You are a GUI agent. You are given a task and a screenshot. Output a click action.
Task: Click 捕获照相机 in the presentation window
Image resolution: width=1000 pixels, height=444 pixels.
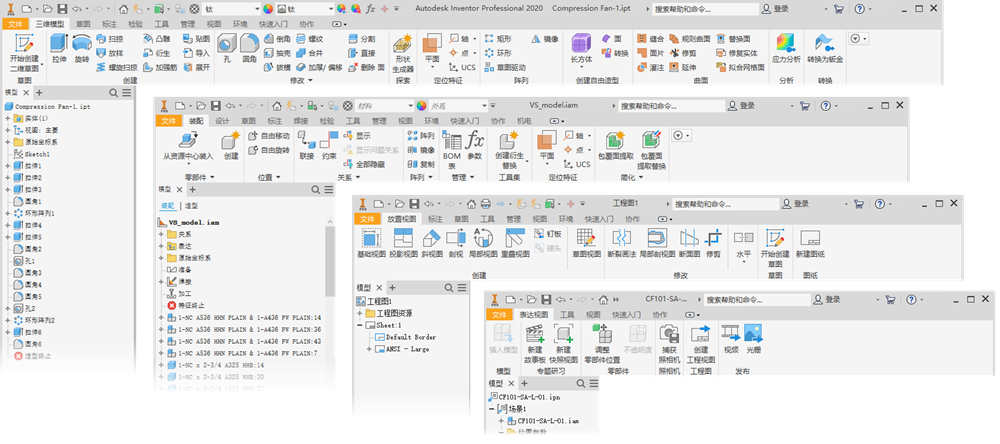(x=669, y=344)
